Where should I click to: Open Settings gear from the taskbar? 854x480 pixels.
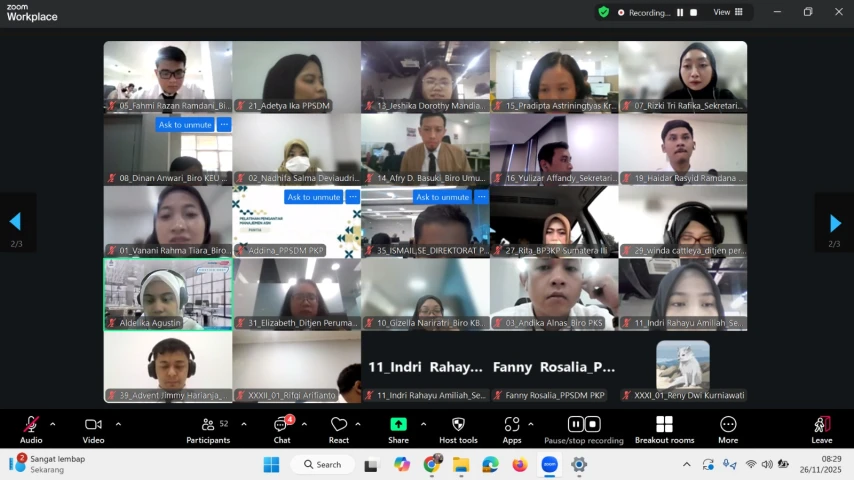pyautogui.click(x=579, y=465)
